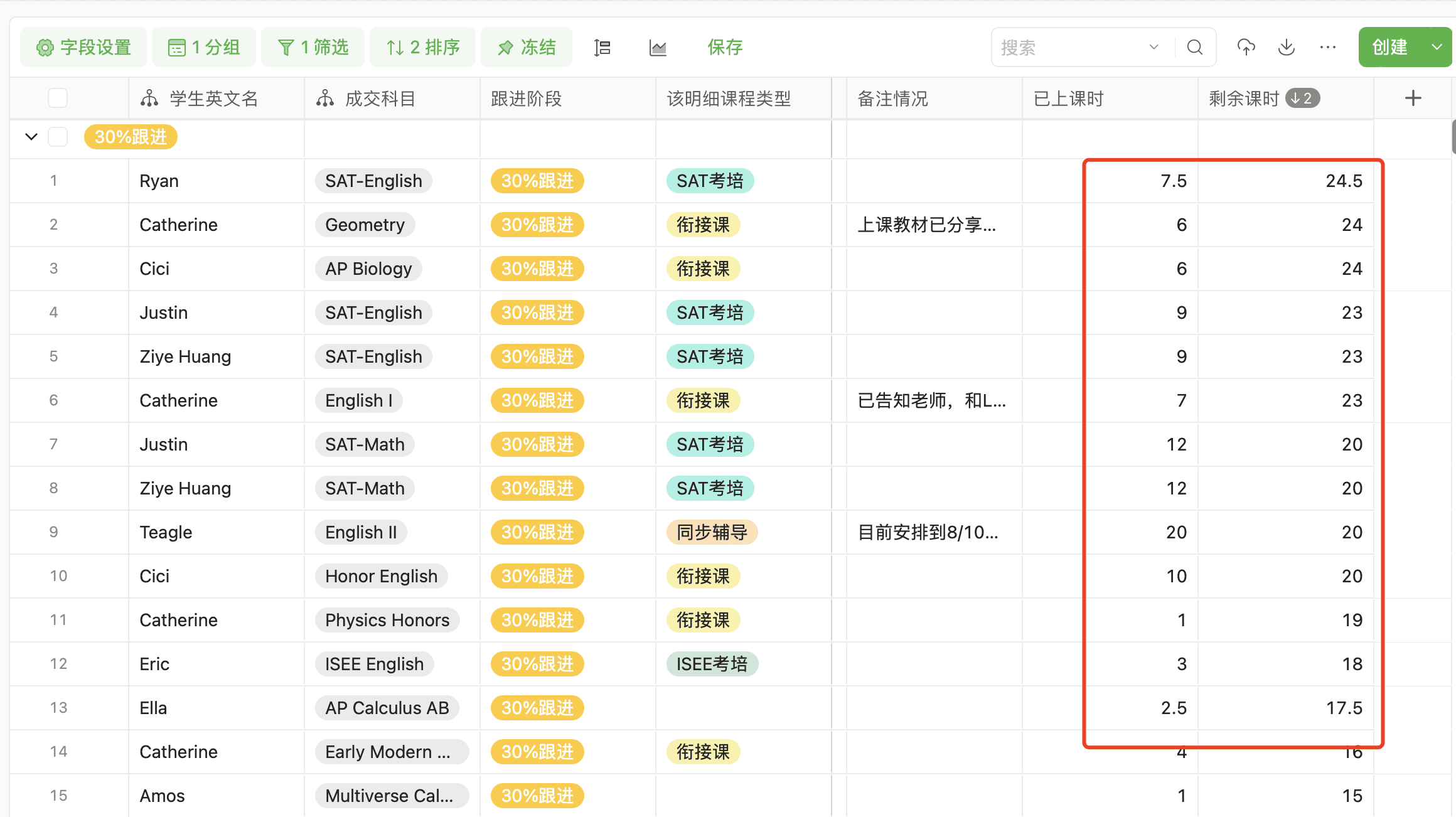Select the Ella name cell
Image resolution: width=1456 pixels, height=817 pixels.
pyautogui.click(x=217, y=708)
